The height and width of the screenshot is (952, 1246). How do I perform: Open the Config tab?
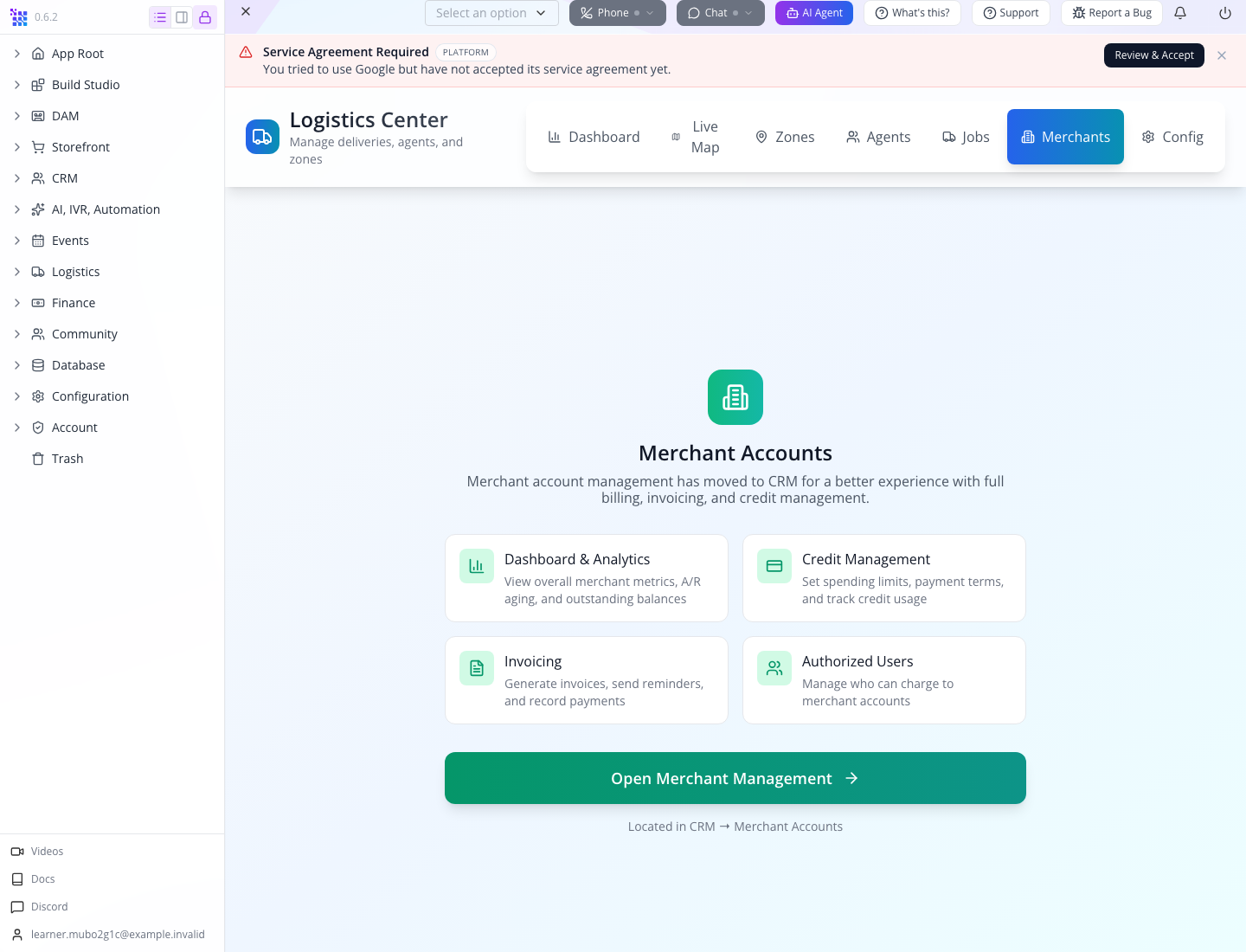1172,137
